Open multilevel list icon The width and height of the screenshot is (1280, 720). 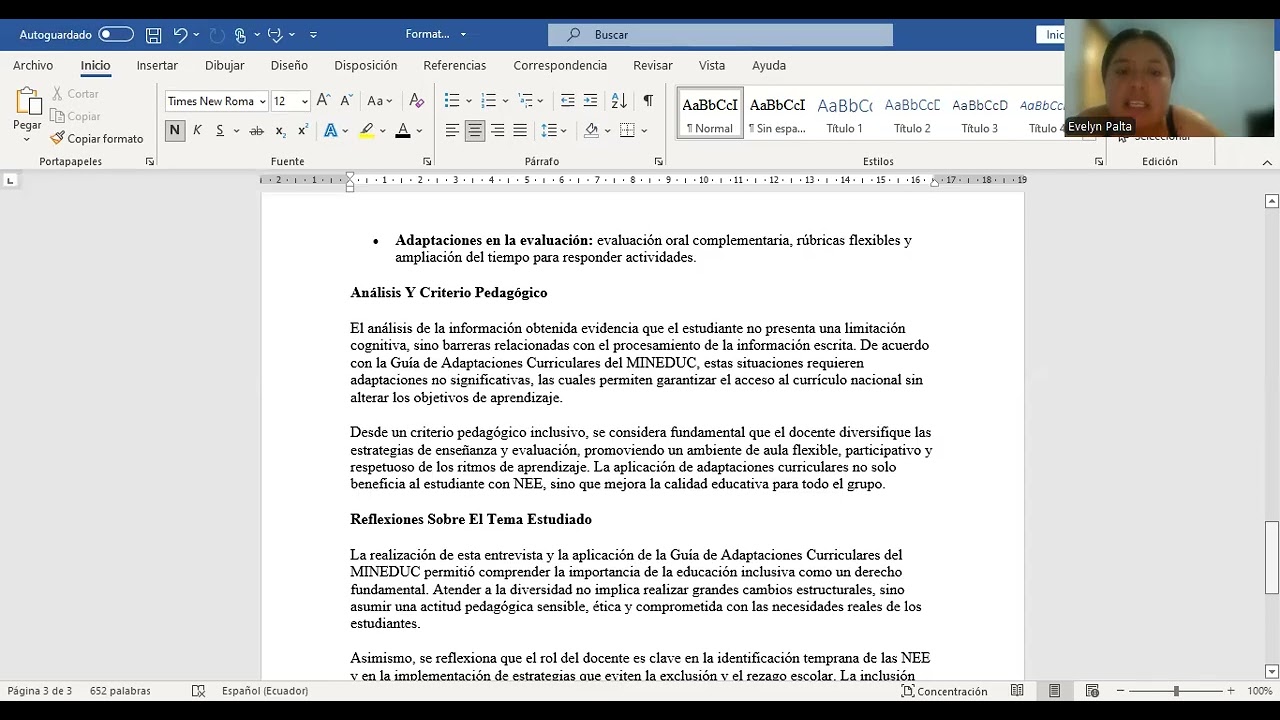pos(526,101)
